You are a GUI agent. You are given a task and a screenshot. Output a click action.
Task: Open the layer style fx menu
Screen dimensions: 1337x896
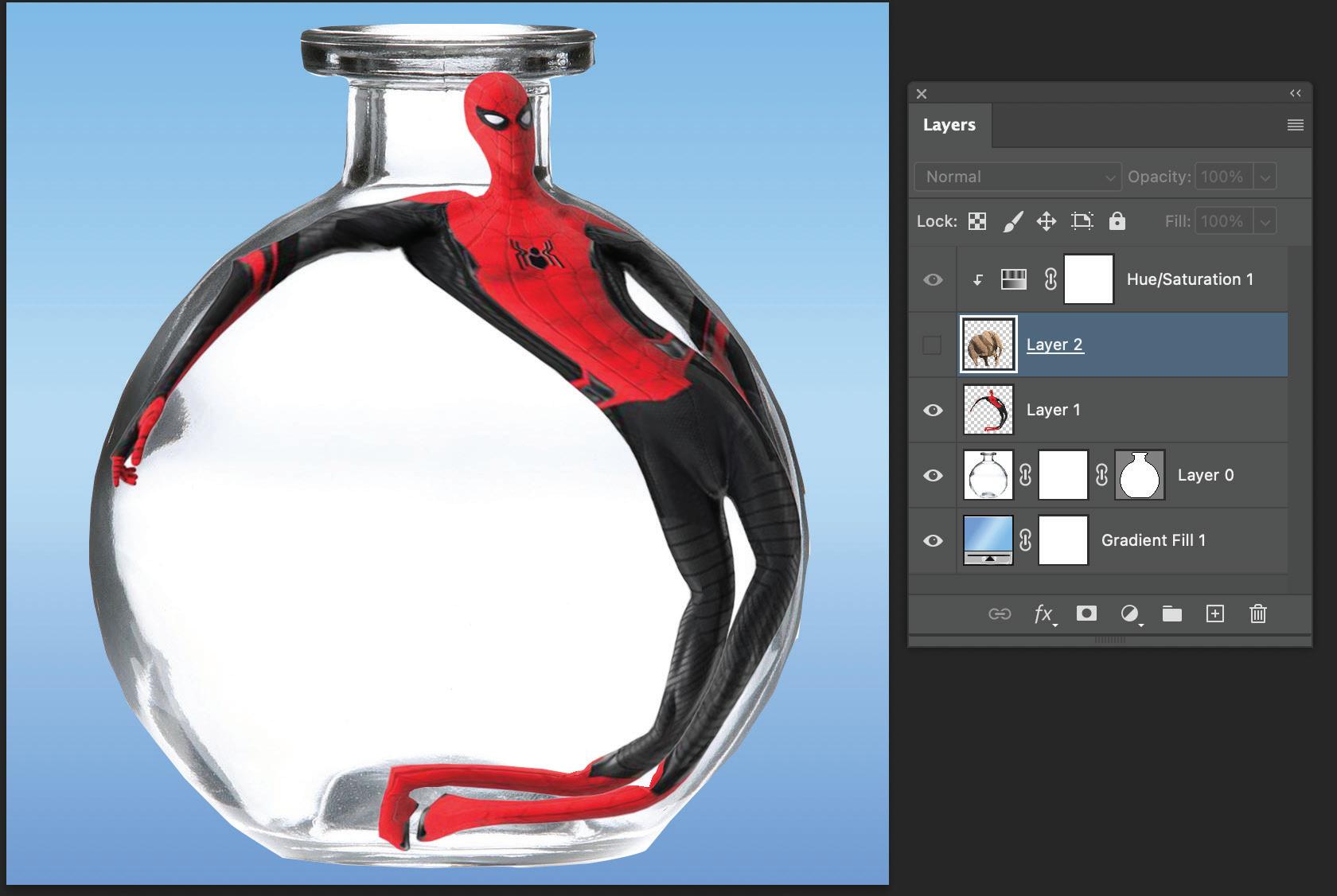tap(1044, 614)
